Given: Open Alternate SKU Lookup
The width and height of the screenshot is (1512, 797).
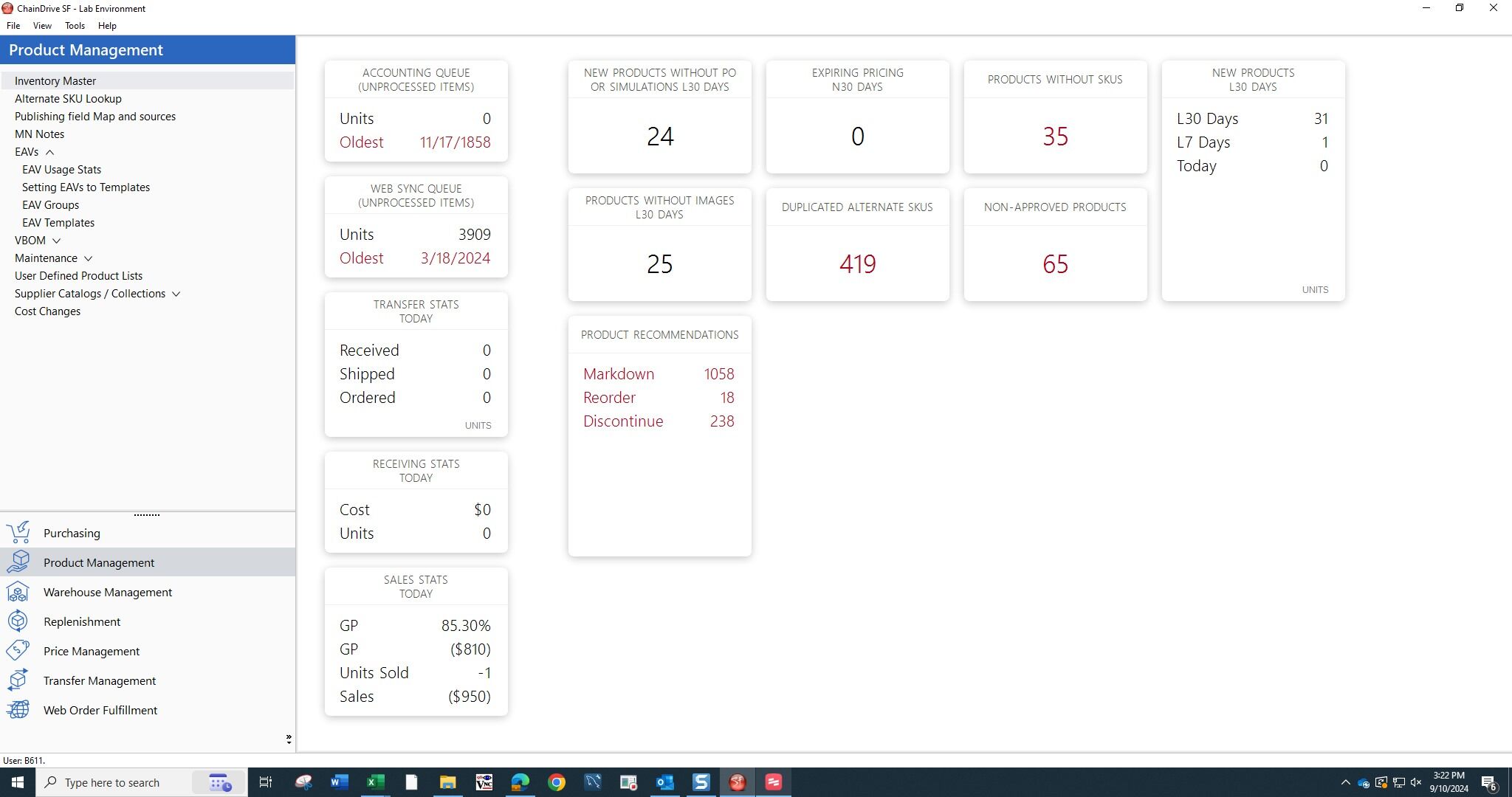Looking at the screenshot, I should click(x=68, y=99).
